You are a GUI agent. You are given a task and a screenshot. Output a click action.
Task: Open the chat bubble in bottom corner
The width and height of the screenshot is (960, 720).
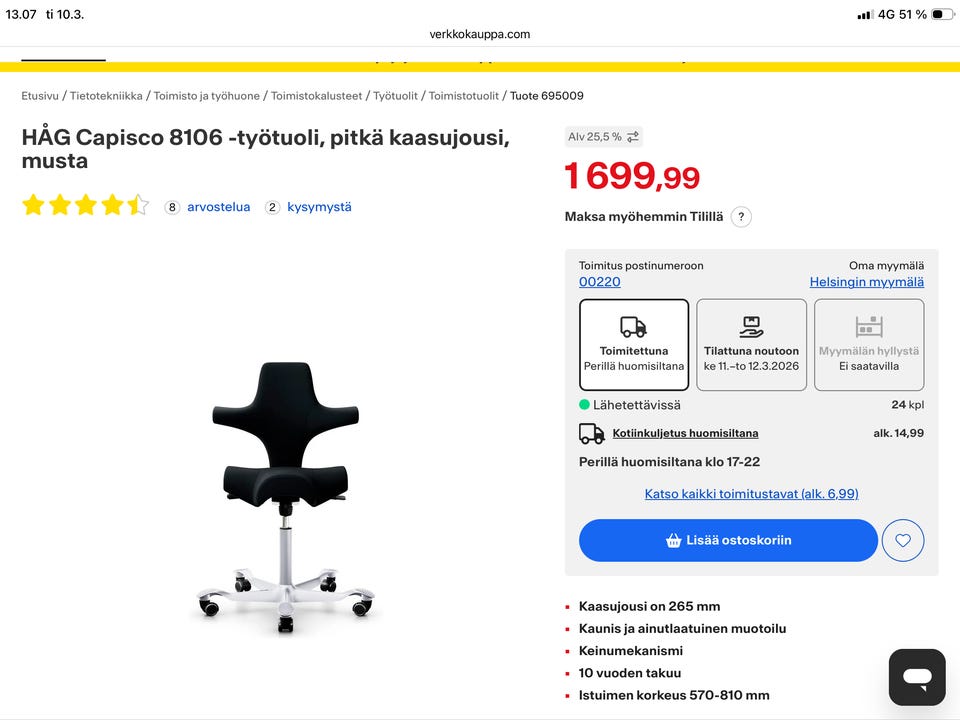[916, 676]
